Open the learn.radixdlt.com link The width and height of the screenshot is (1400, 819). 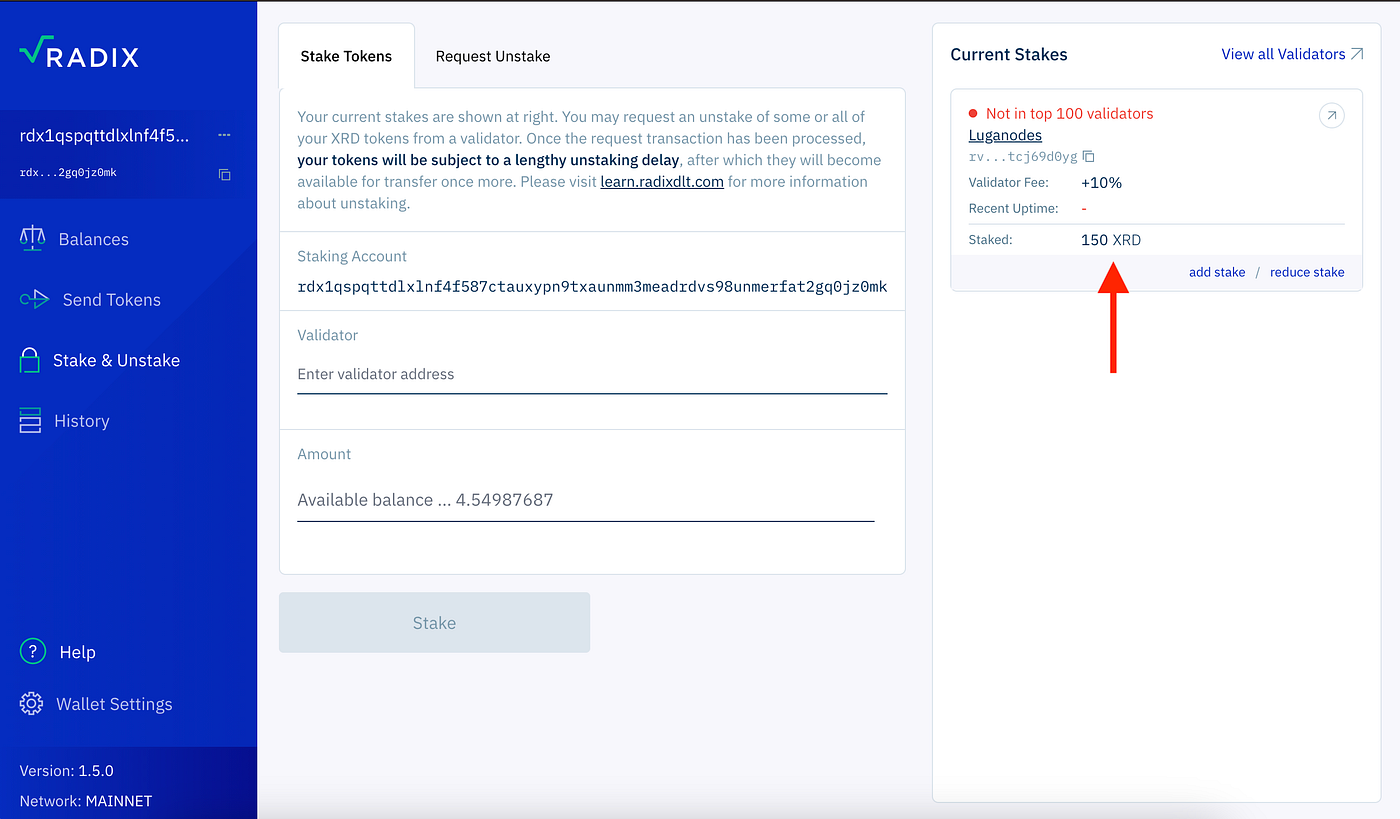pos(662,182)
